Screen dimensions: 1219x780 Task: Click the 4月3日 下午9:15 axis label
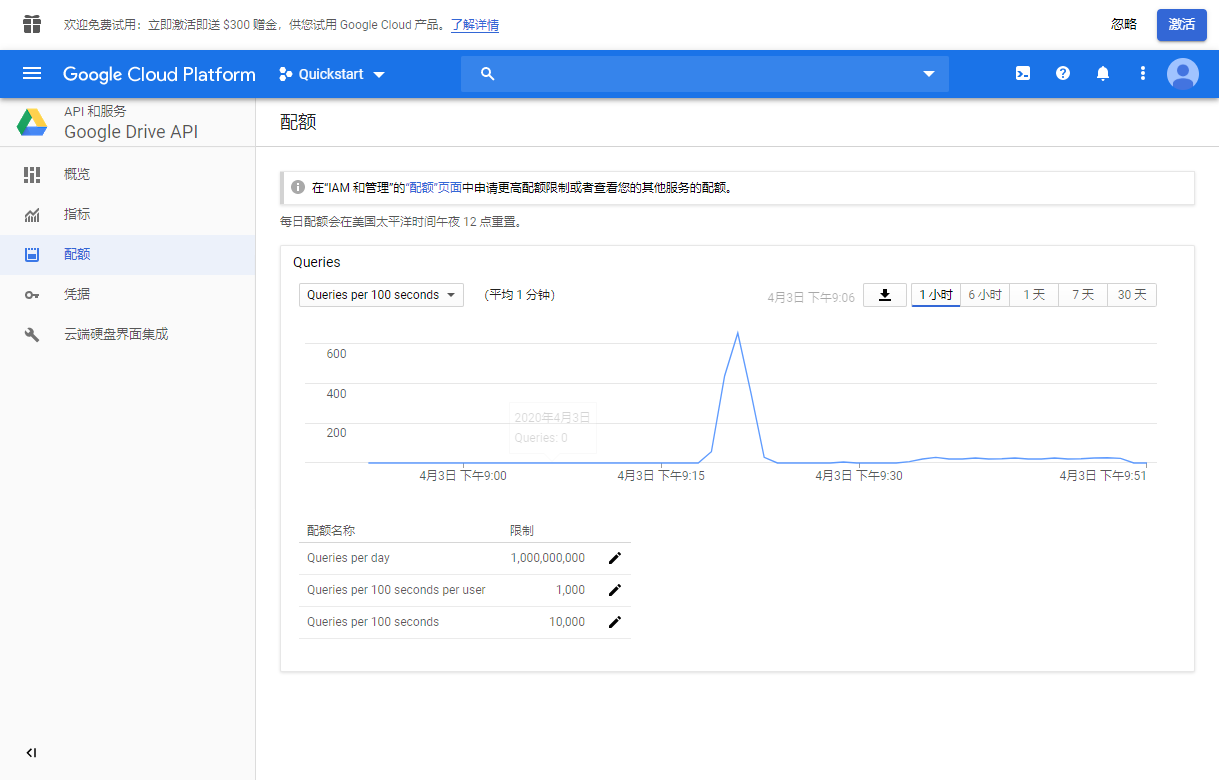[x=661, y=476]
